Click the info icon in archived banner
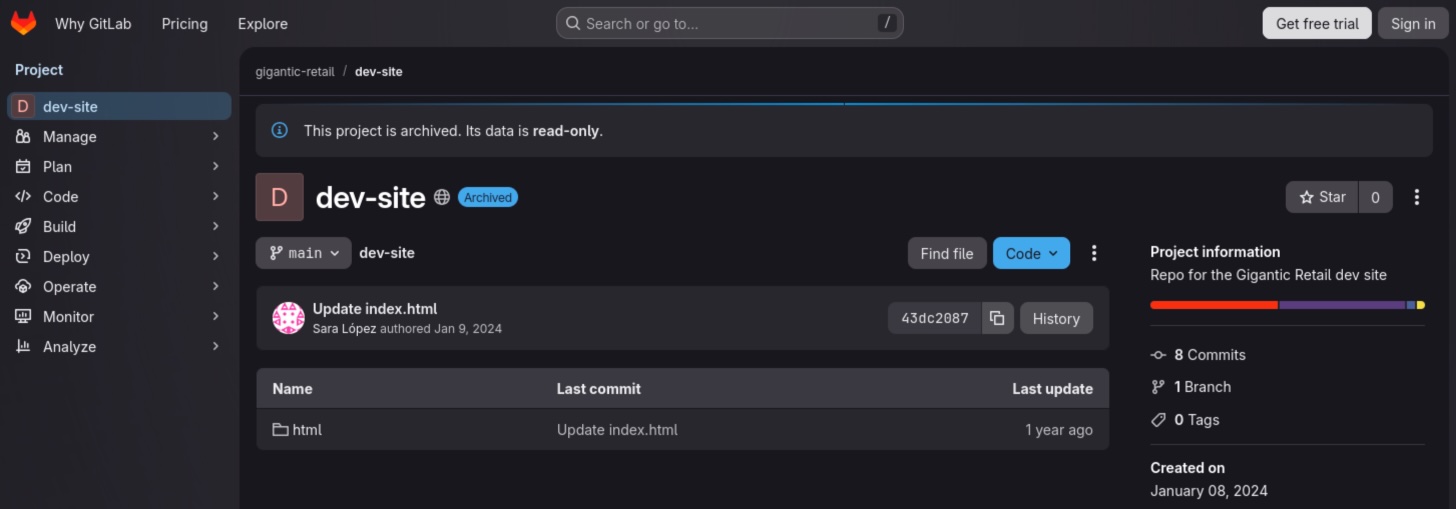This screenshot has width=1456, height=509. 280,130
